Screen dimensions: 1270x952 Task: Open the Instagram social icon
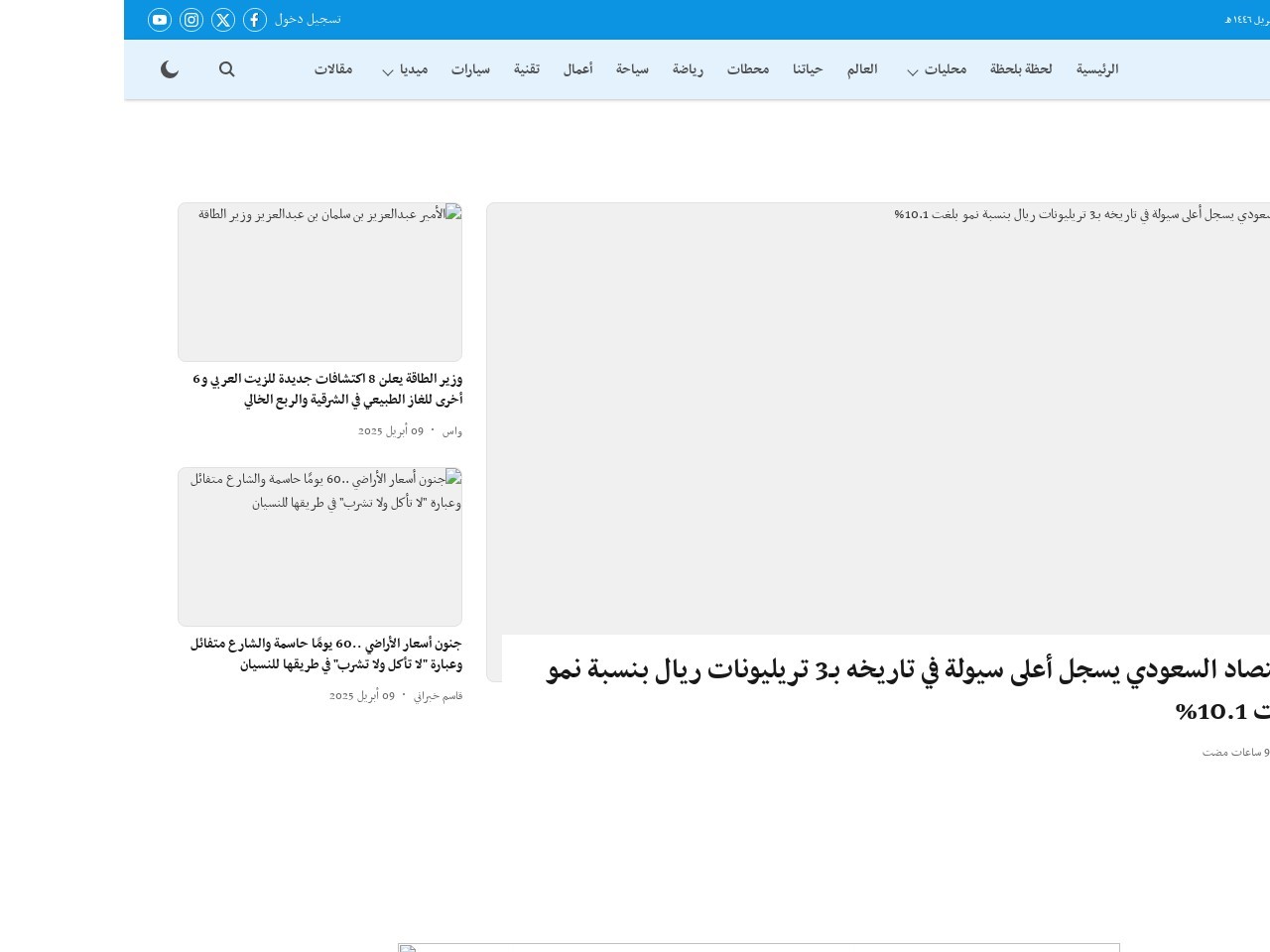coord(191,20)
